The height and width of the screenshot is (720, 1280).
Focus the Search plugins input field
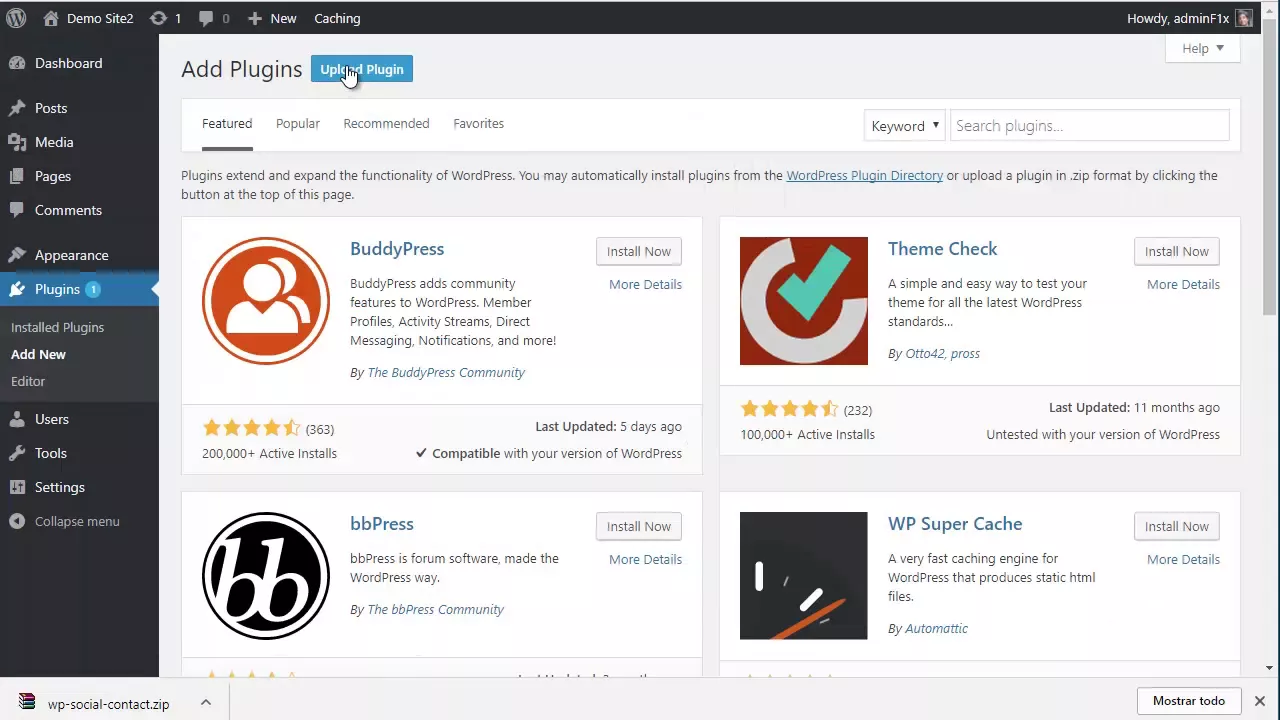[1089, 126]
